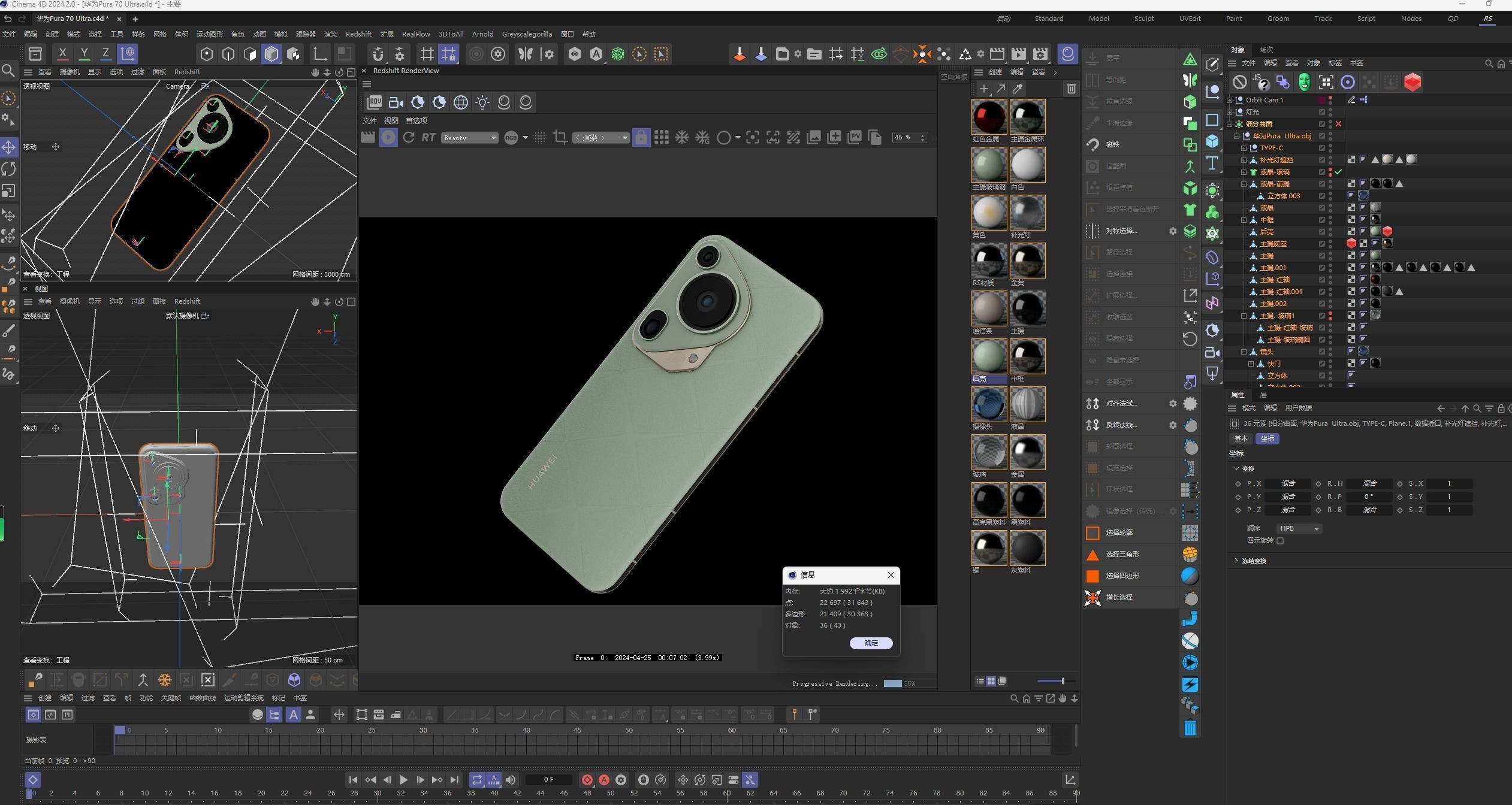
Task: Select the Move tool in left toolbar
Action: [8, 147]
